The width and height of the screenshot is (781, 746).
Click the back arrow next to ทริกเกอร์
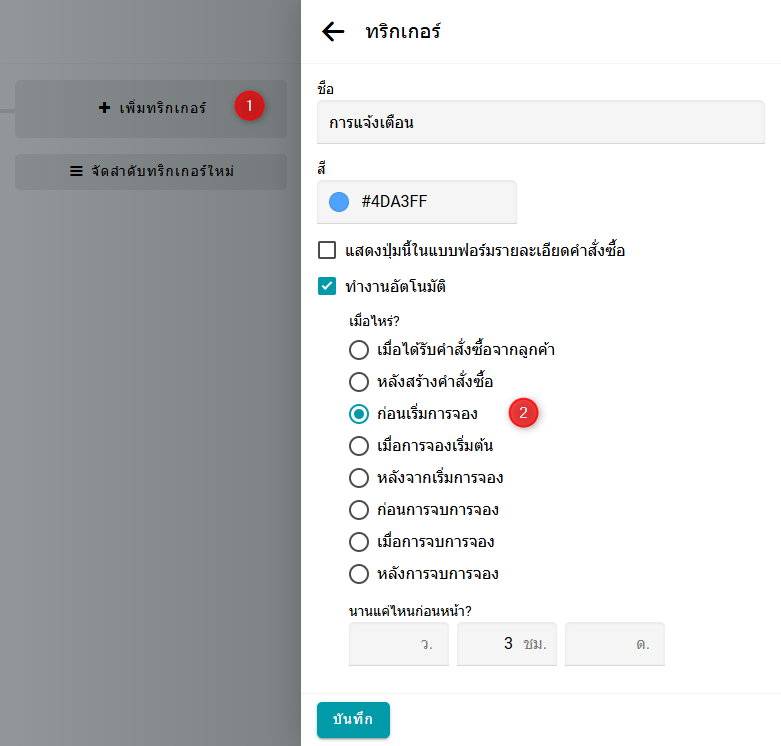333,32
